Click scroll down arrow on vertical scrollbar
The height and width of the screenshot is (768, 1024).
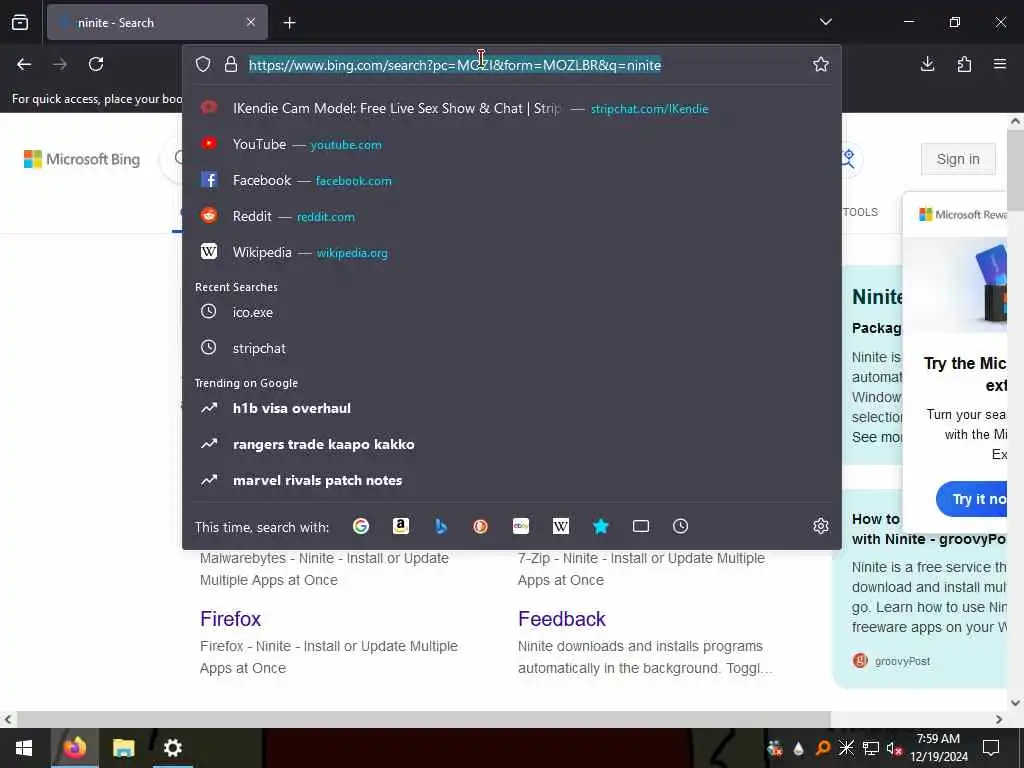[1016, 703]
